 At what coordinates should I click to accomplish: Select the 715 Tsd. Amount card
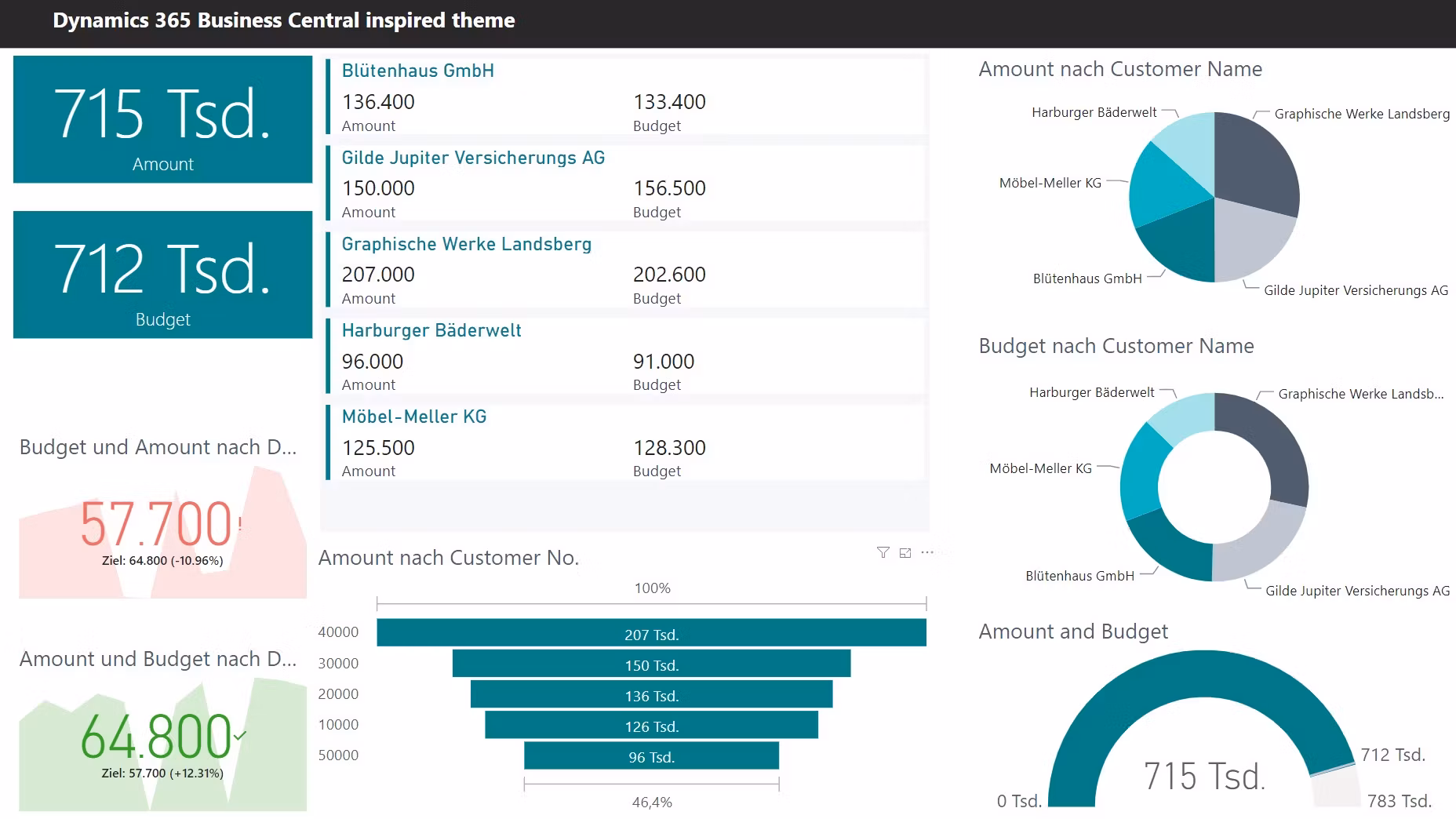point(162,119)
